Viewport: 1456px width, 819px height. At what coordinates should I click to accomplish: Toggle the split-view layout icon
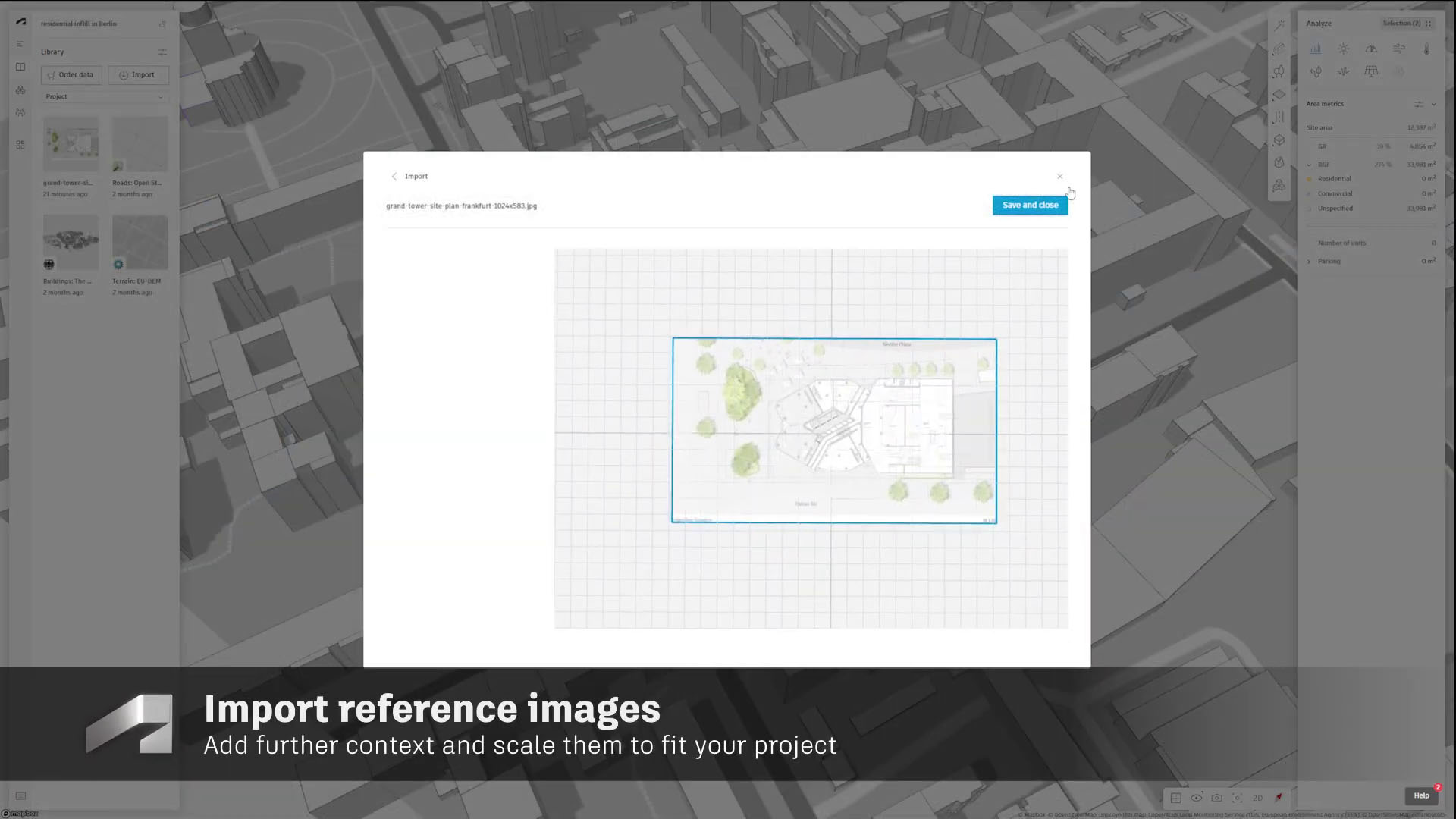click(1175, 798)
